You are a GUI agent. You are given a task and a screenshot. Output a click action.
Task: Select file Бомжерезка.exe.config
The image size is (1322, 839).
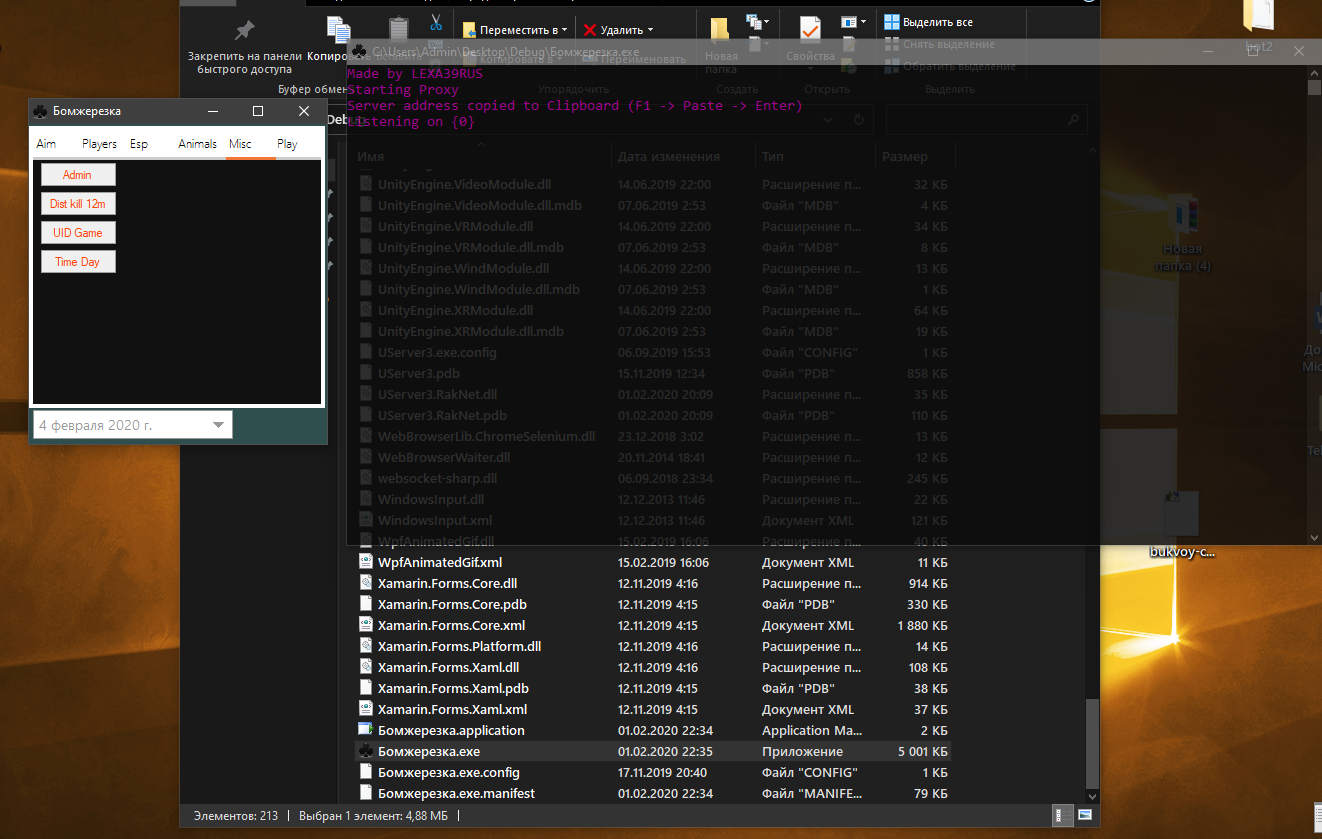[449, 772]
